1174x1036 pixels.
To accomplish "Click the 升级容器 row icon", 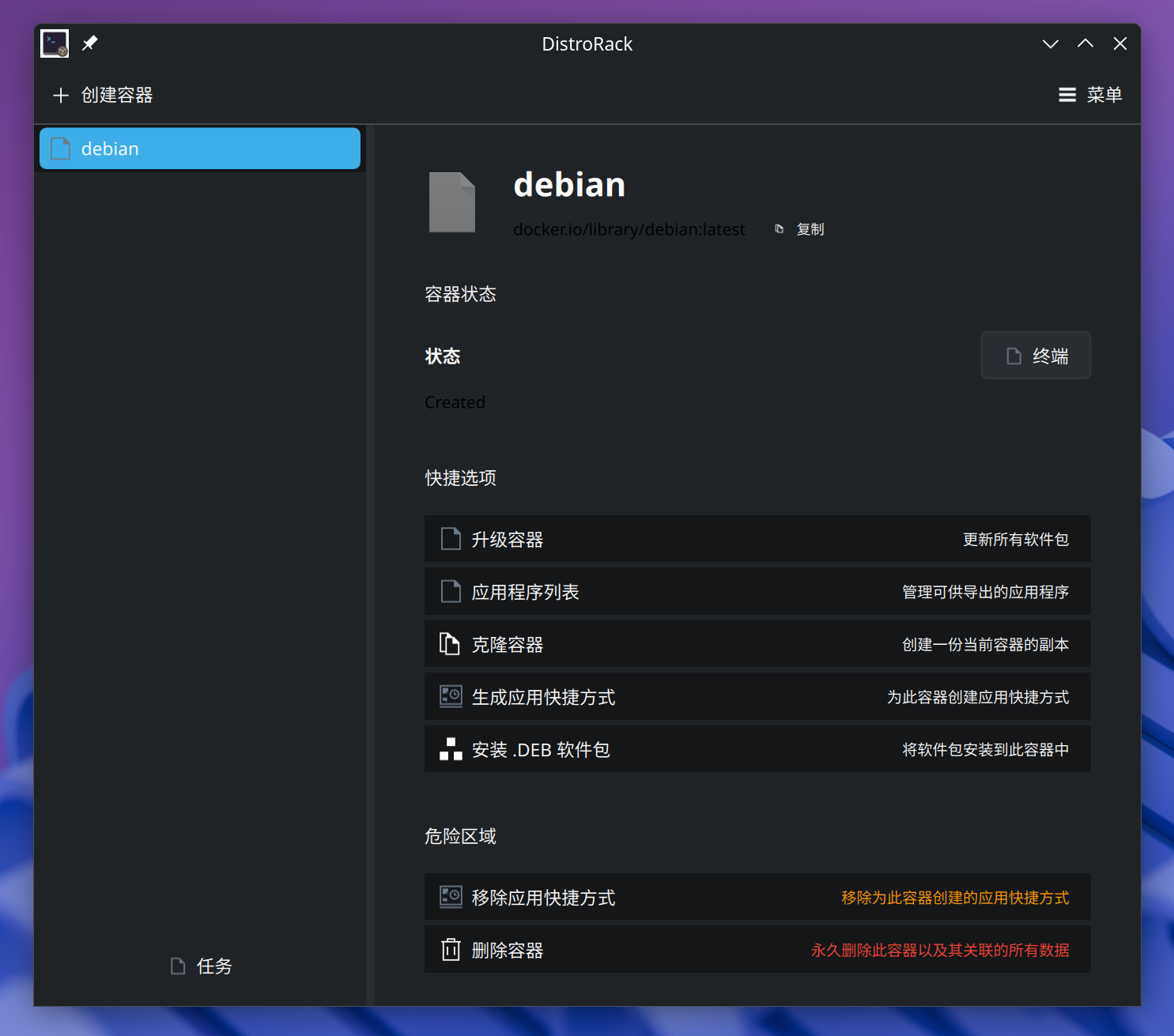I will coord(451,539).
